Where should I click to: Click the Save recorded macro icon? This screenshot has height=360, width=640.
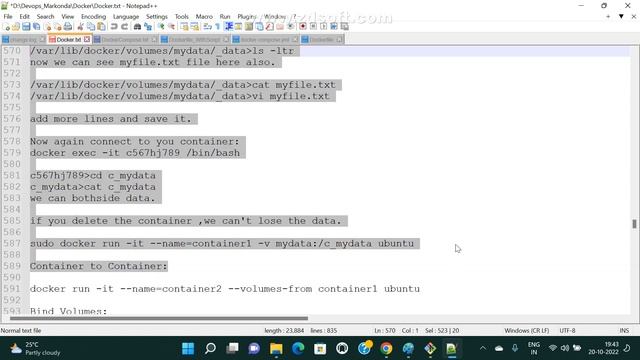tap(344, 27)
